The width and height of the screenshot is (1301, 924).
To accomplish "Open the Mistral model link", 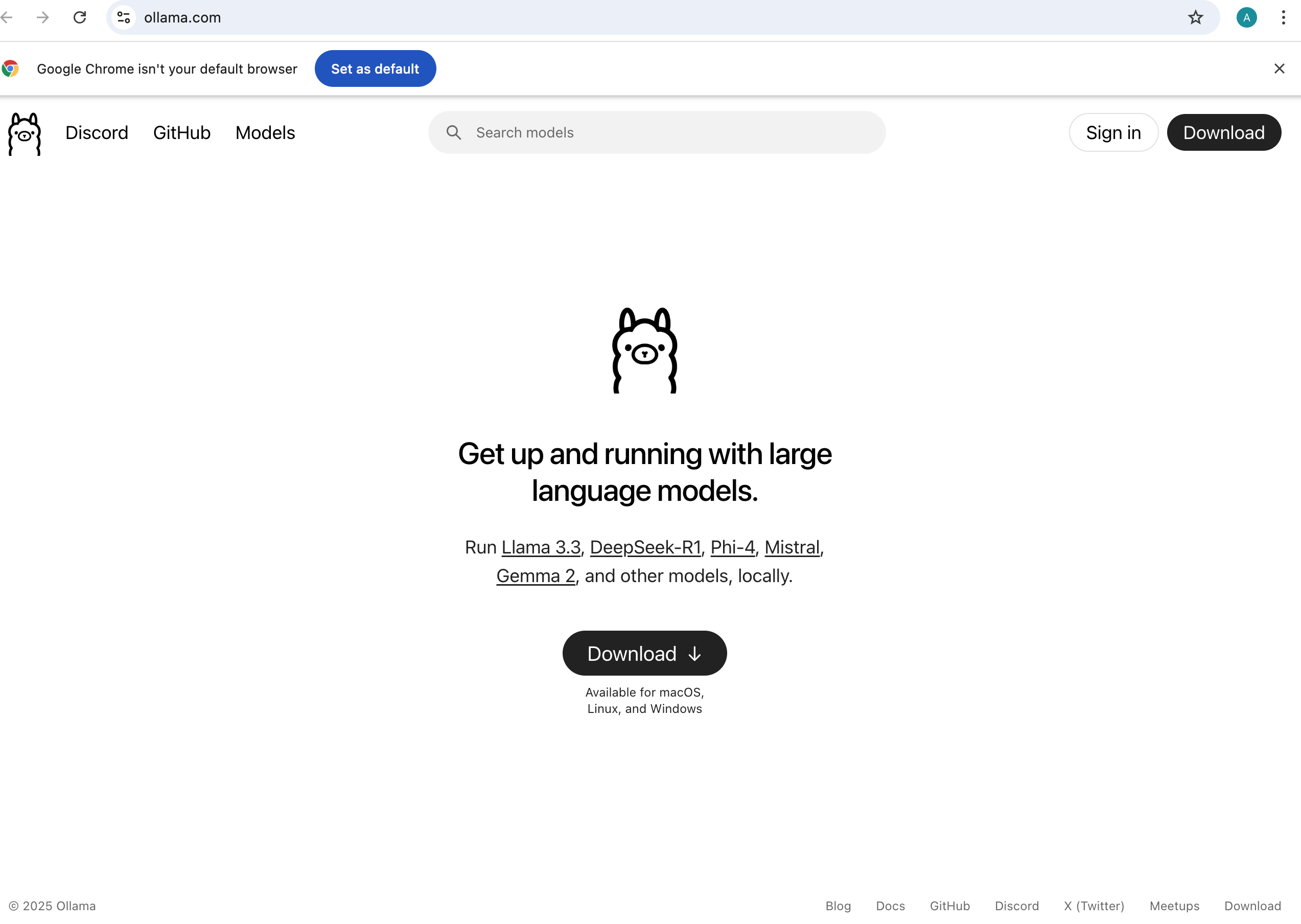I will (x=792, y=547).
